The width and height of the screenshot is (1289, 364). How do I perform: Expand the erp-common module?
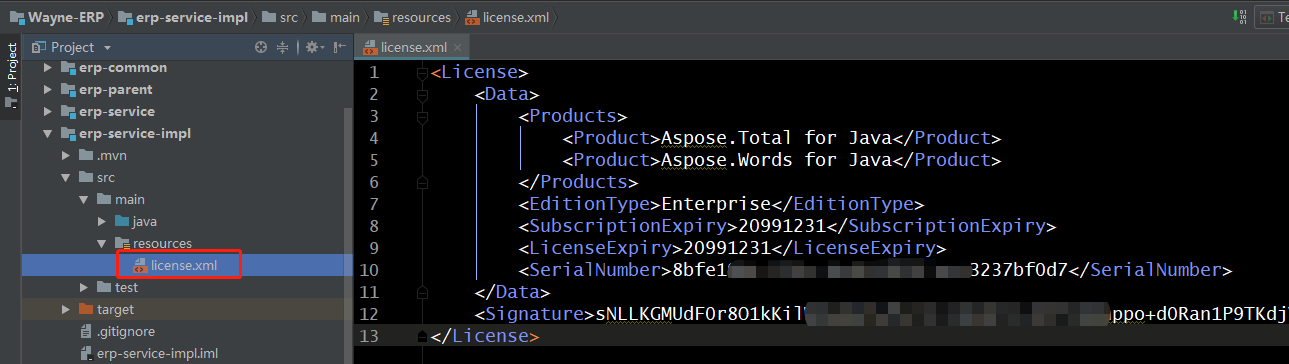[47, 68]
